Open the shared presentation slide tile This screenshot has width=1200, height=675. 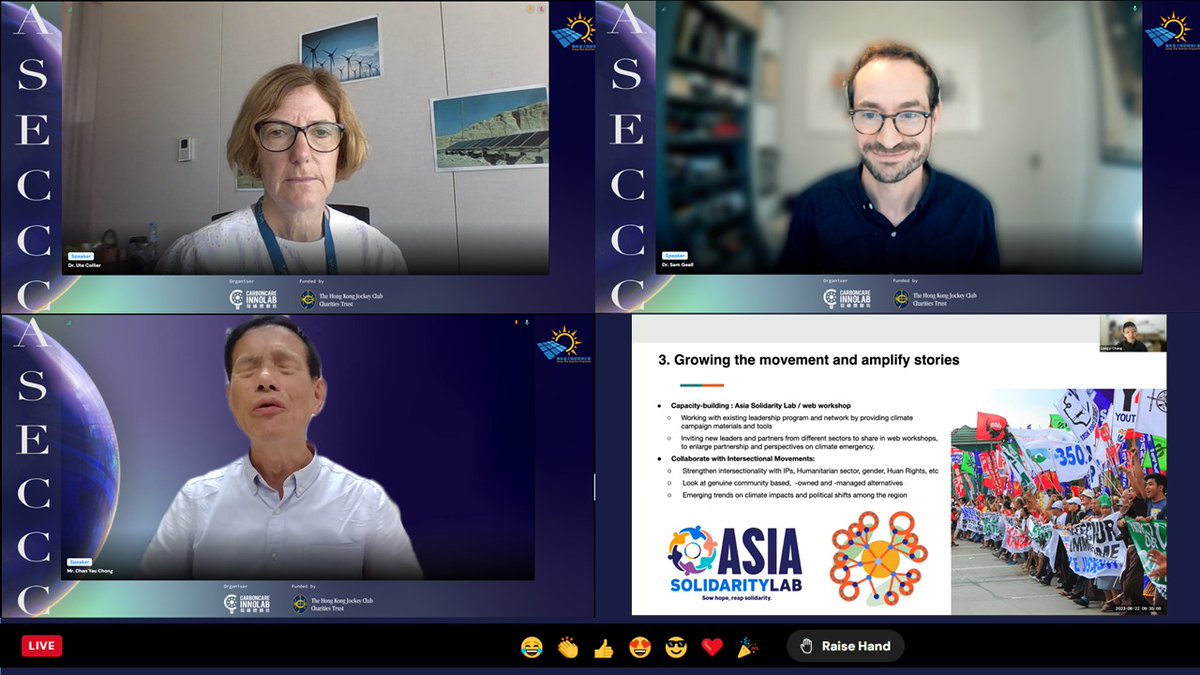tap(899, 465)
